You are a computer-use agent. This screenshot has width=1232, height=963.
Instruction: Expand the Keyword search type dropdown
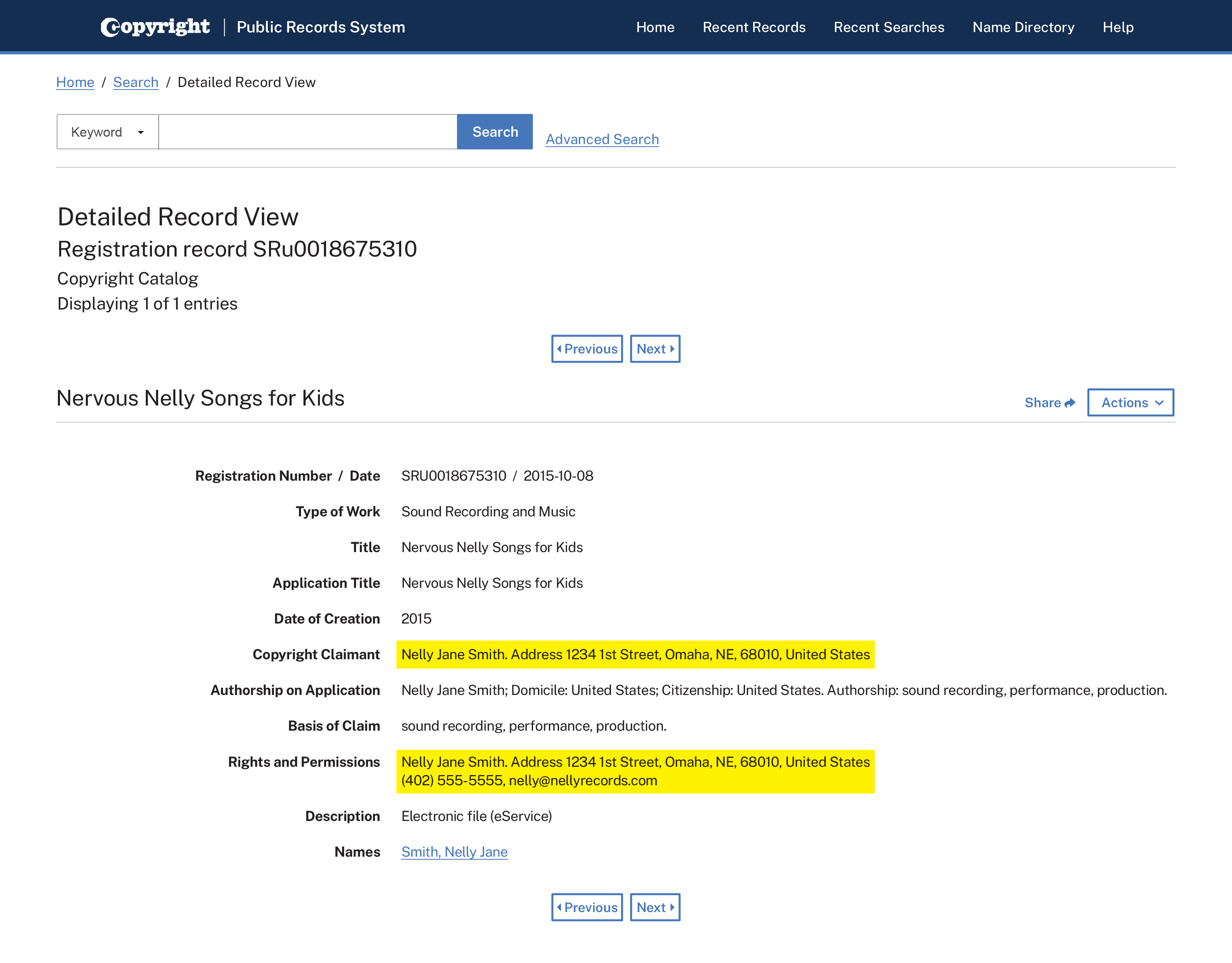[108, 132]
